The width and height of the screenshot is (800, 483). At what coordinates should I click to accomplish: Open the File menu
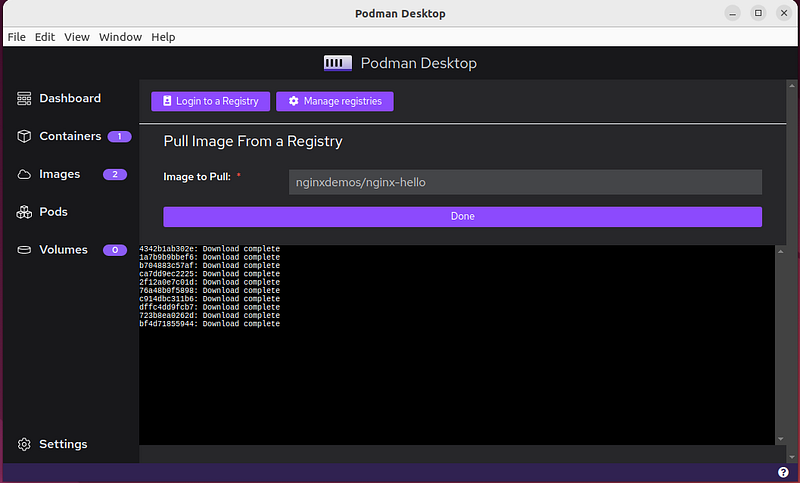click(16, 37)
